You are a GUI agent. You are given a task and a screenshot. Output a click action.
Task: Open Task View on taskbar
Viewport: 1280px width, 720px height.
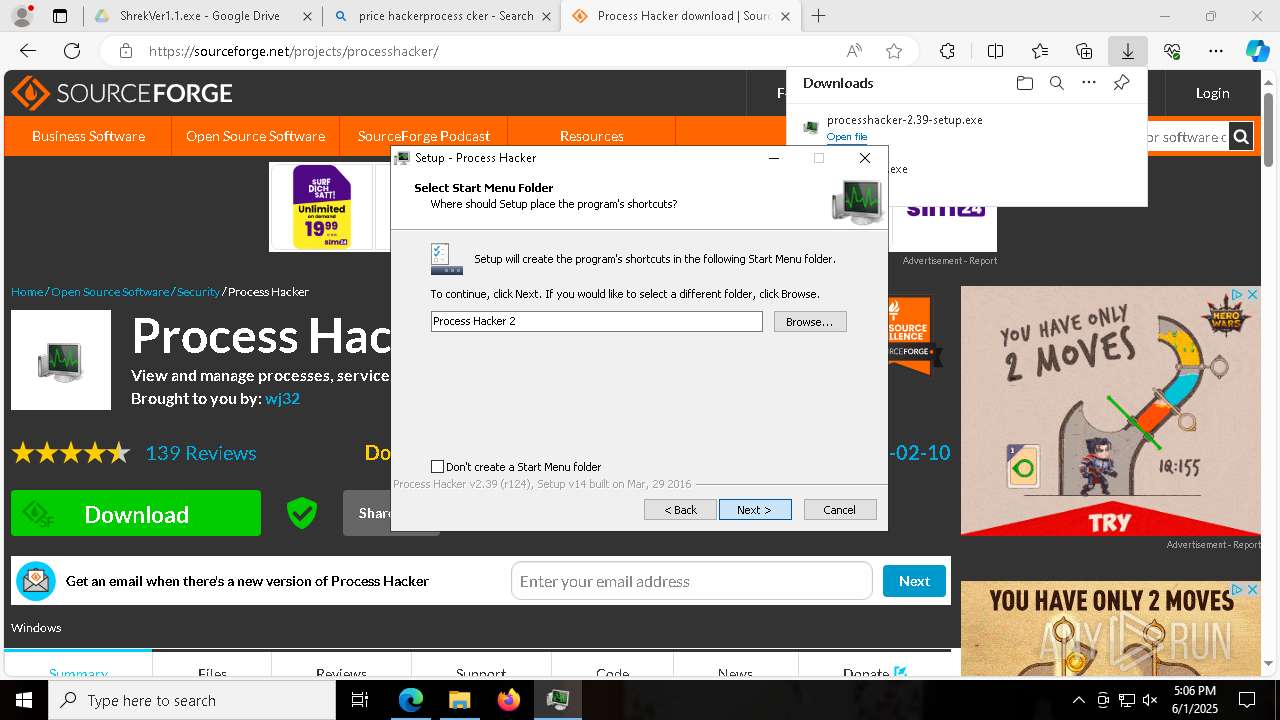(360, 700)
